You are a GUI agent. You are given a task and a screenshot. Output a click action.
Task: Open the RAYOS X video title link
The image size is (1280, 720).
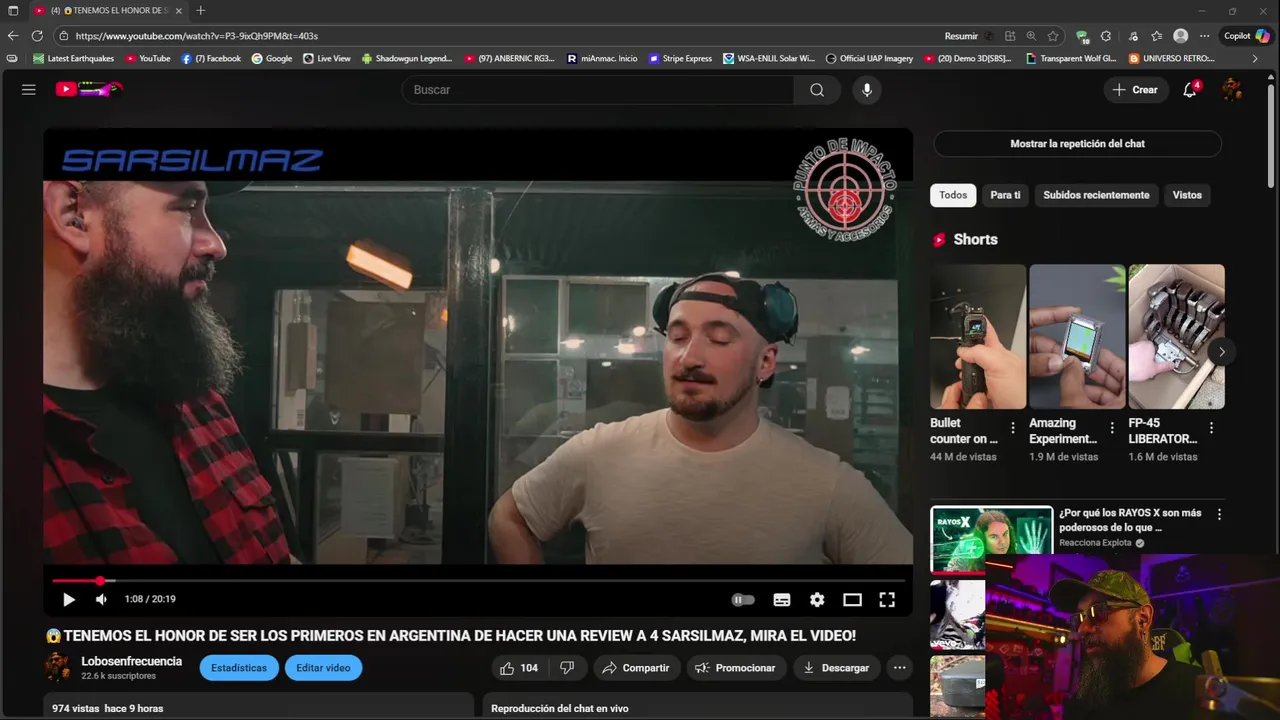pos(1130,520)
